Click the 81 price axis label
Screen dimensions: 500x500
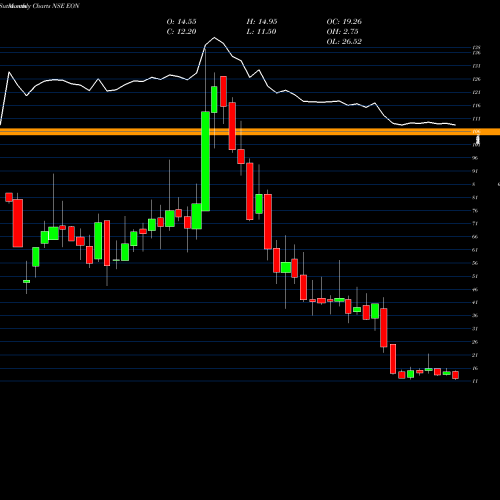tap(475, 197)
